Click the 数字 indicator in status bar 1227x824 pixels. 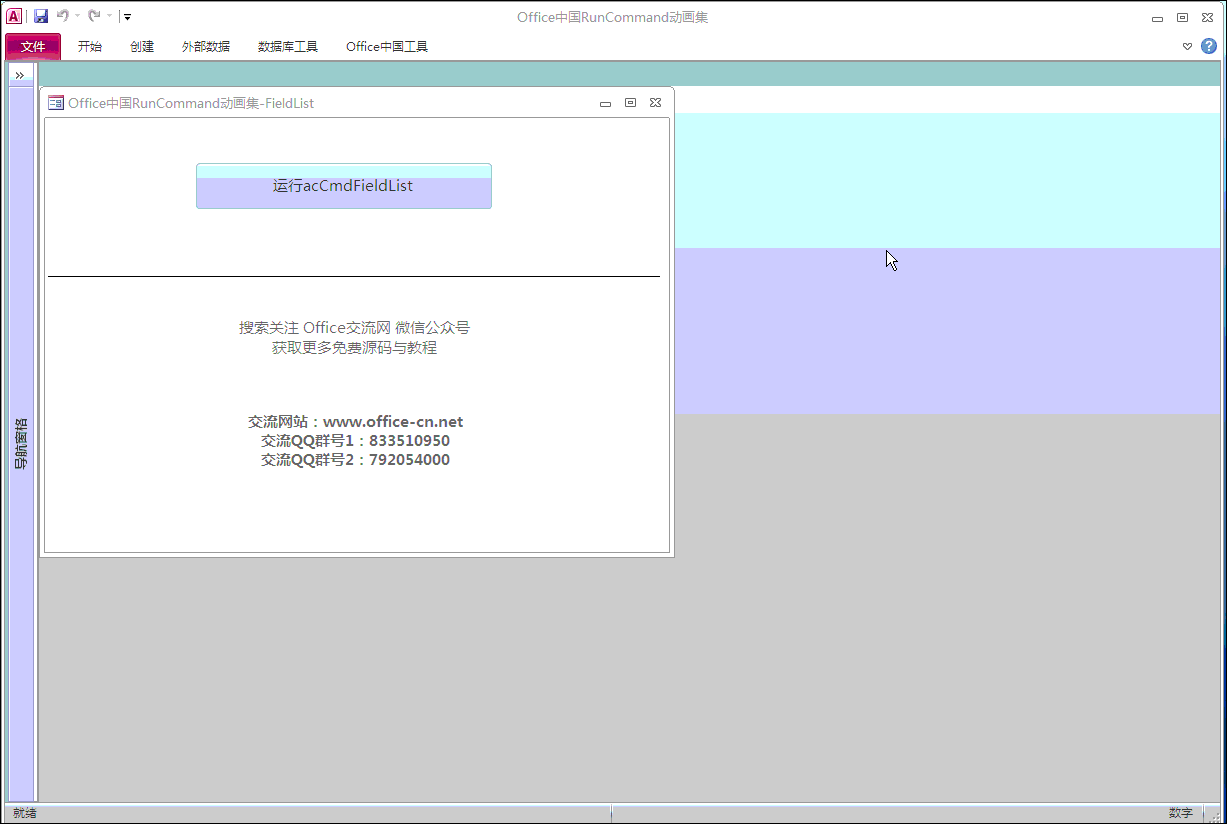pyautogui.click(x=1181, y=813)
